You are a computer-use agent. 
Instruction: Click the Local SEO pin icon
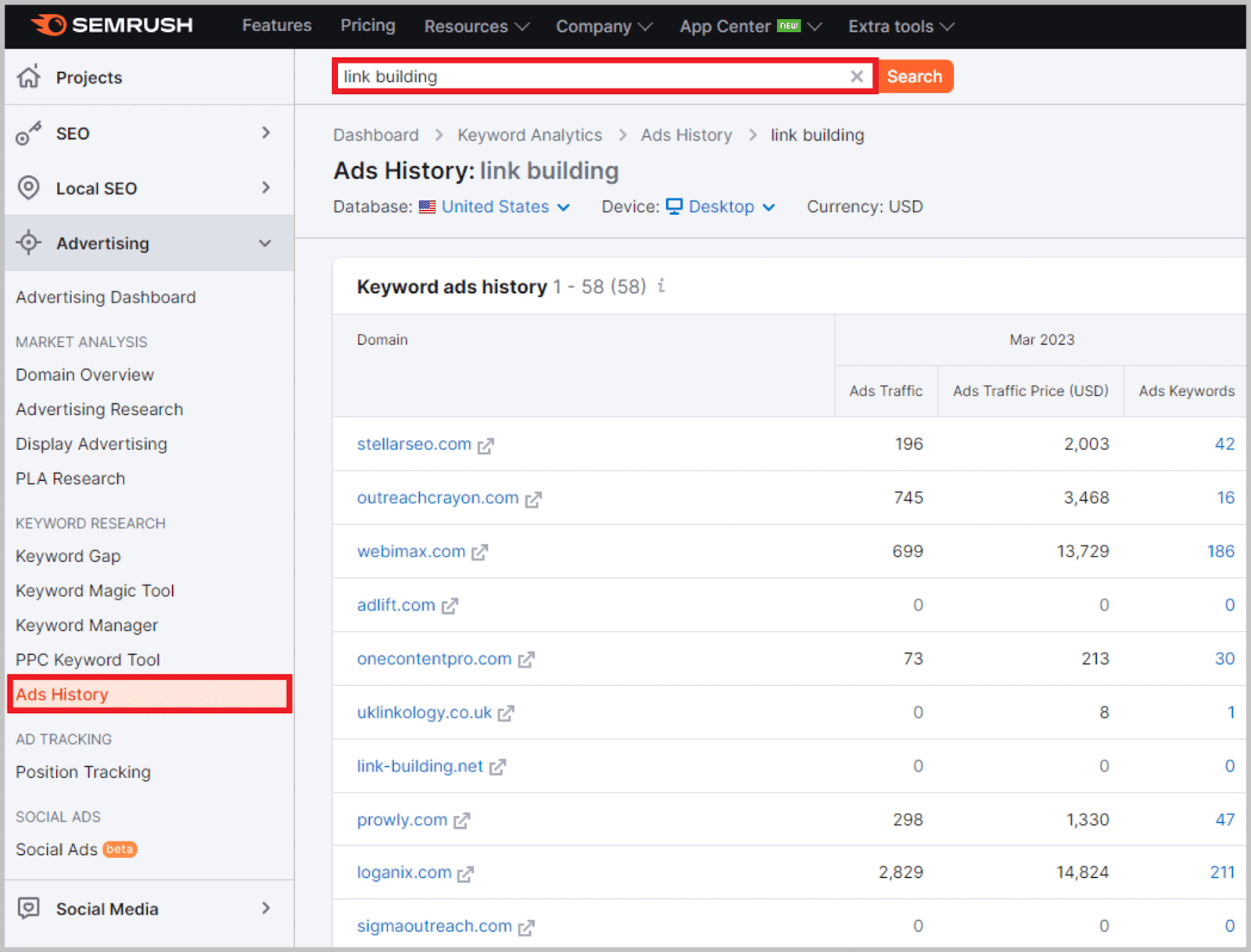tap(28, 188)
